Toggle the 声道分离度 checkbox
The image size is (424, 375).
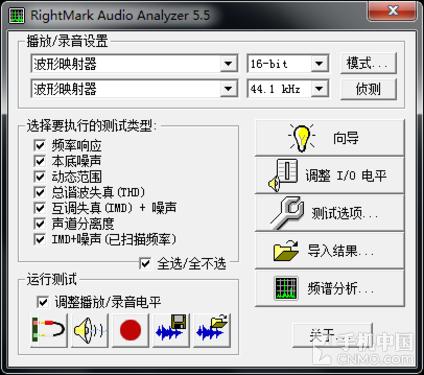[40, 224]
